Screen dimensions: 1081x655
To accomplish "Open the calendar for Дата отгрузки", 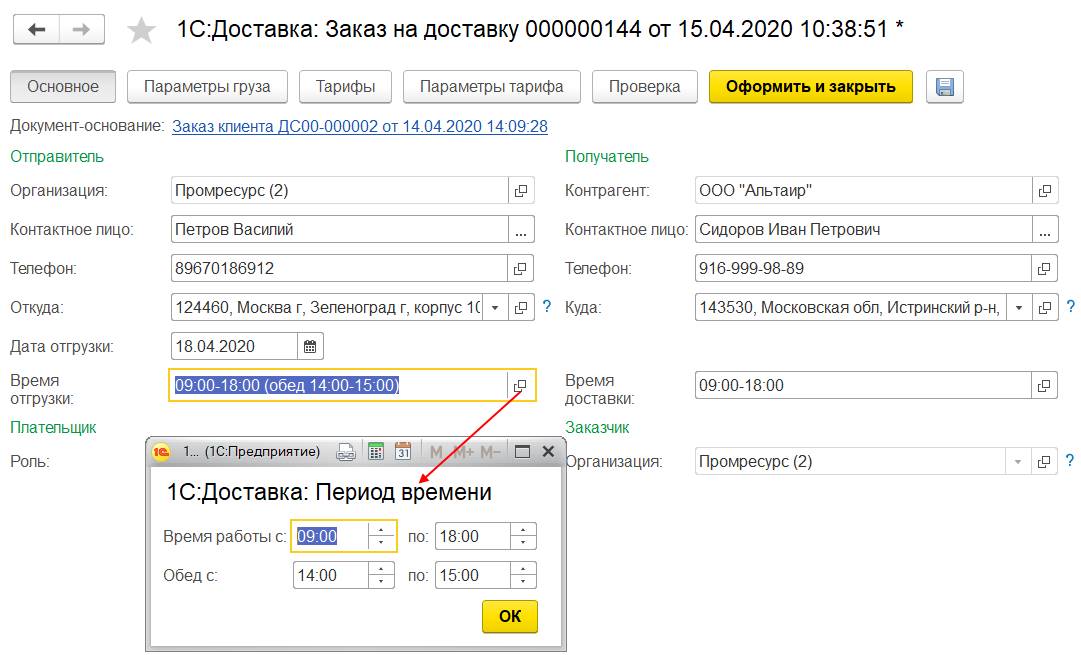I will click(310, 347).
